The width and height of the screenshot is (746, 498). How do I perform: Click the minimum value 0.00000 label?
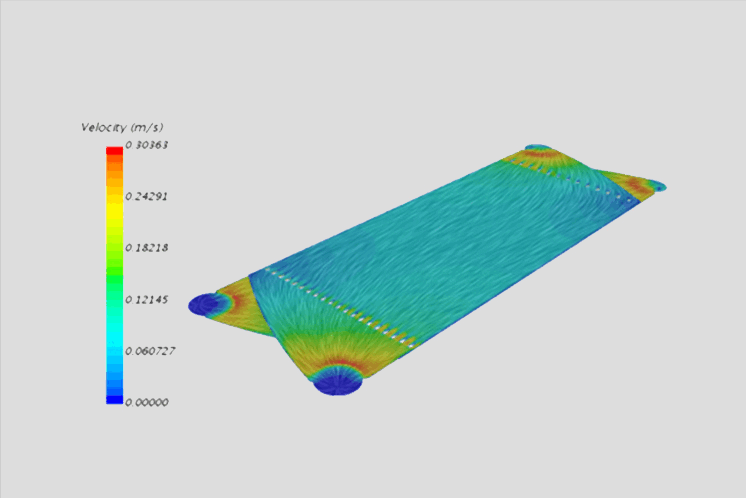tap(147, 402)
